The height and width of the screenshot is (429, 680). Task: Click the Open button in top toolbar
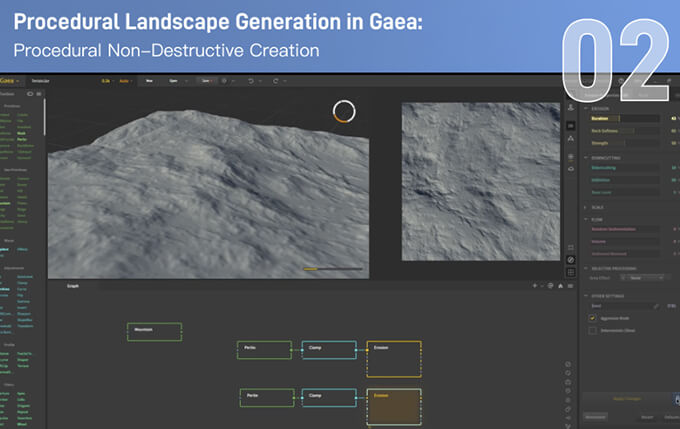coord(173,81)
